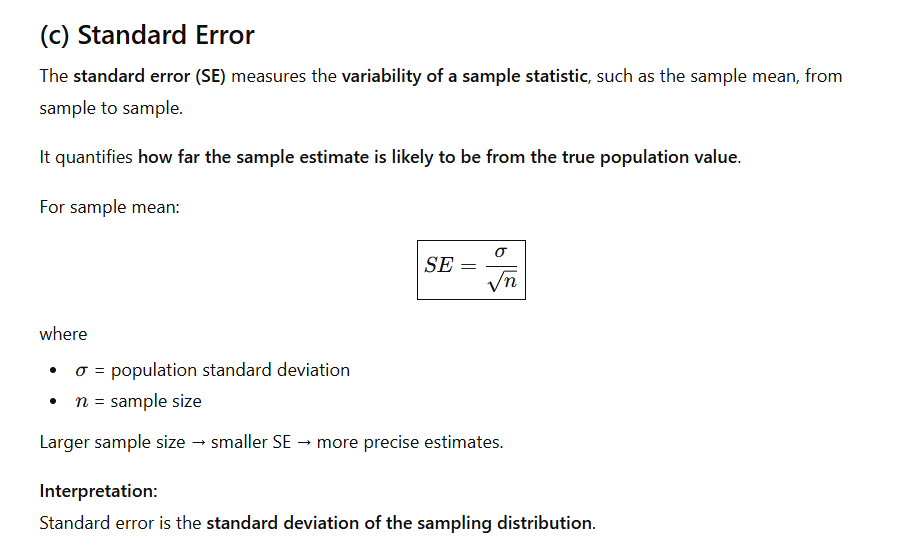913x557 pixels.
Task: Click the words "sample to sample."
Action: tap(111, 108)
